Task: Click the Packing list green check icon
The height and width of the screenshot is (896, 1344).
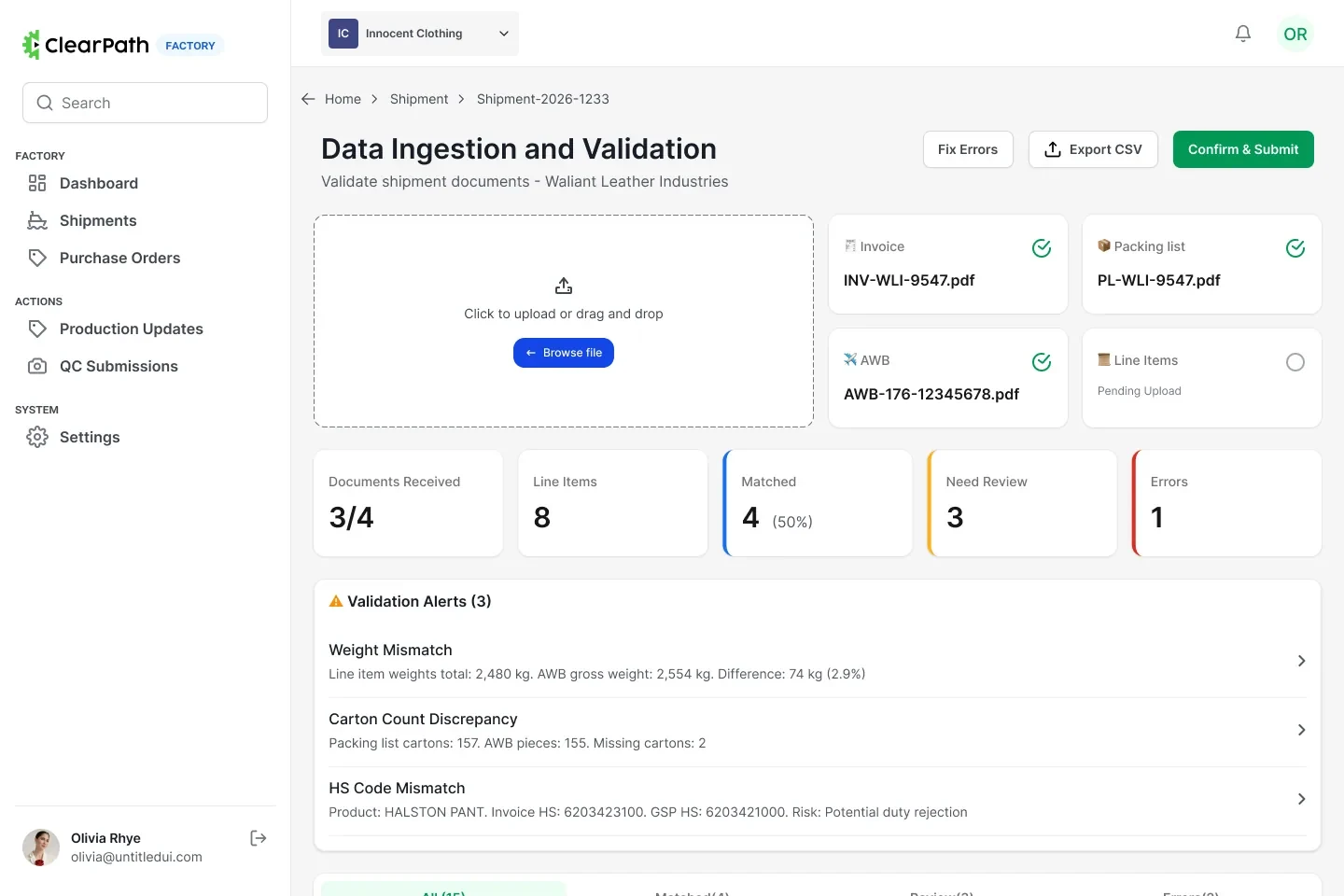Action: point(1295,248)
